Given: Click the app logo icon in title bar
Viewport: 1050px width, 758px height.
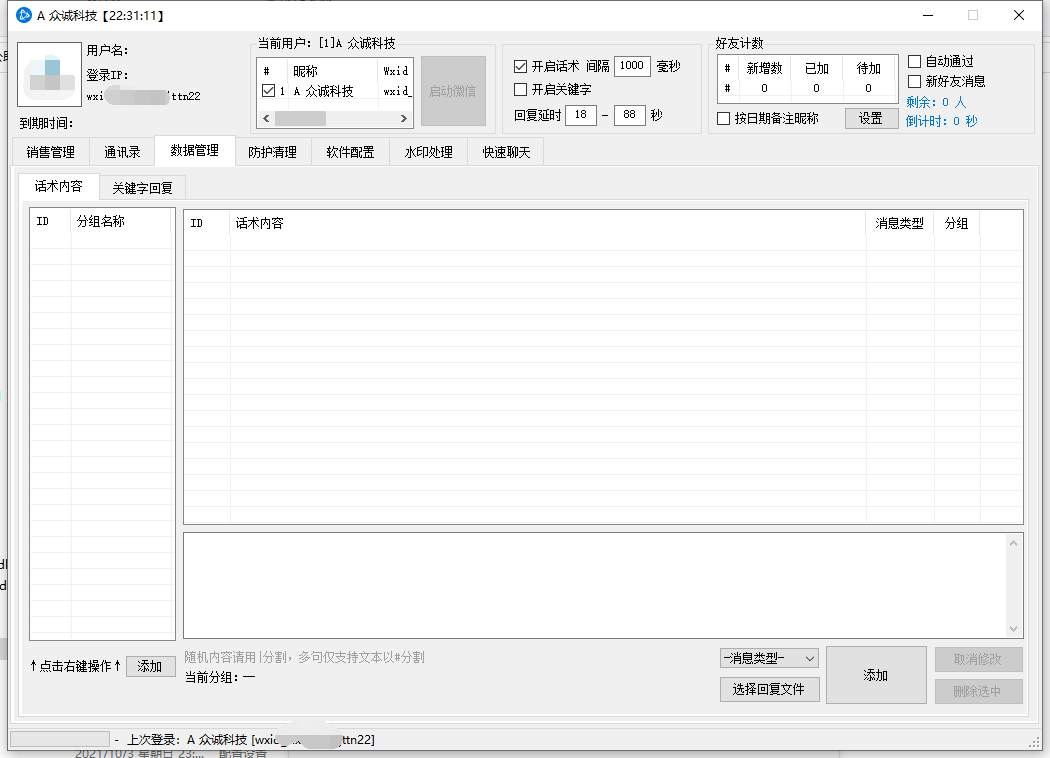Looking at the screenshot, I should click(24, 15).
